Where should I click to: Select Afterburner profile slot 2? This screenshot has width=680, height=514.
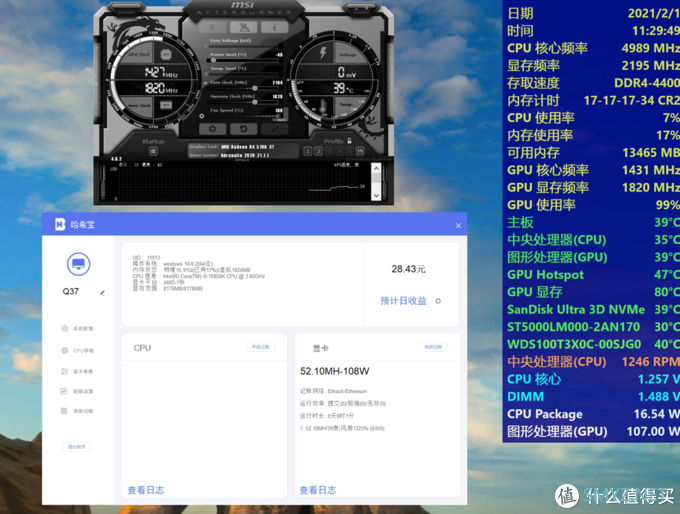tap(318, 151)
